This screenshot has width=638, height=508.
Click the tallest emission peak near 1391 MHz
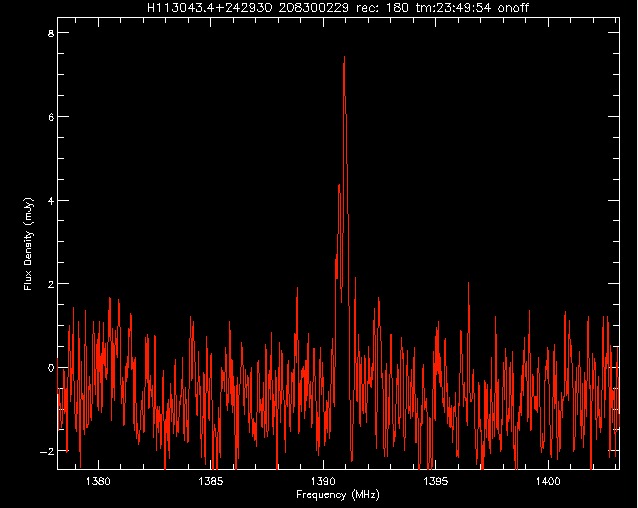tap(344, 60)
